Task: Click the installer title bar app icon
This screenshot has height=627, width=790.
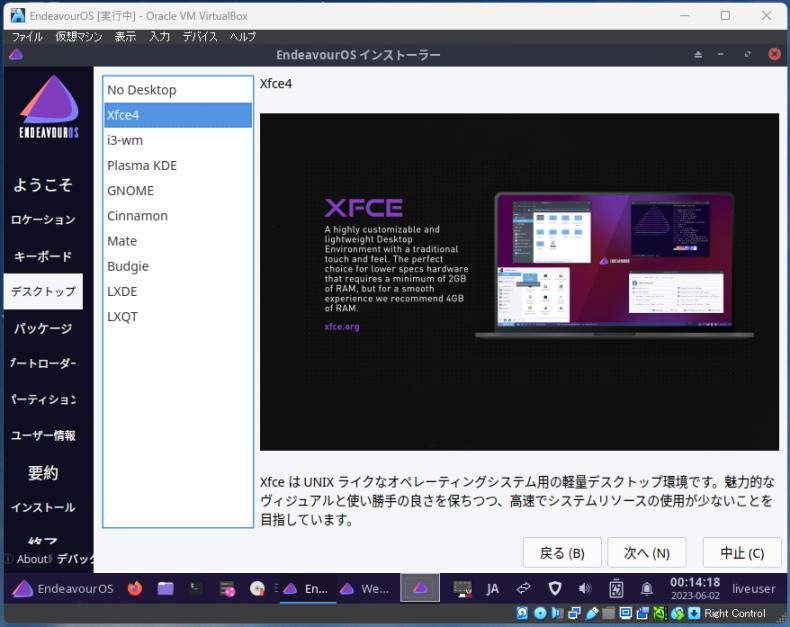Action: coord(16,54)
